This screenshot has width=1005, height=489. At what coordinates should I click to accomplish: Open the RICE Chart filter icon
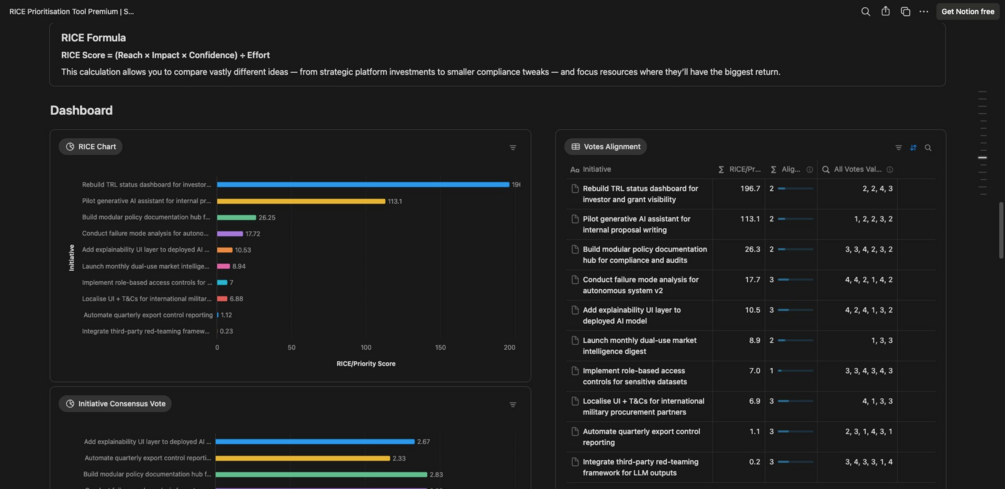(513, 147)
